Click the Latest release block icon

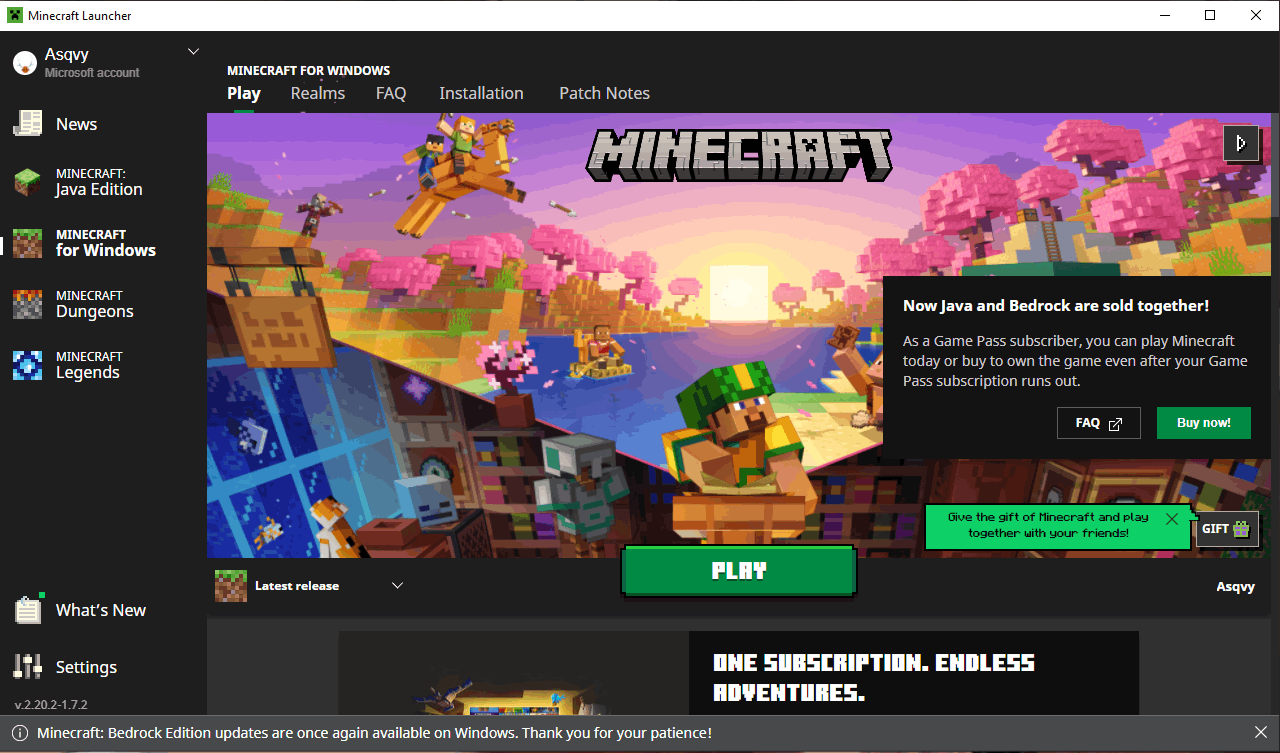tap(231, 586)
